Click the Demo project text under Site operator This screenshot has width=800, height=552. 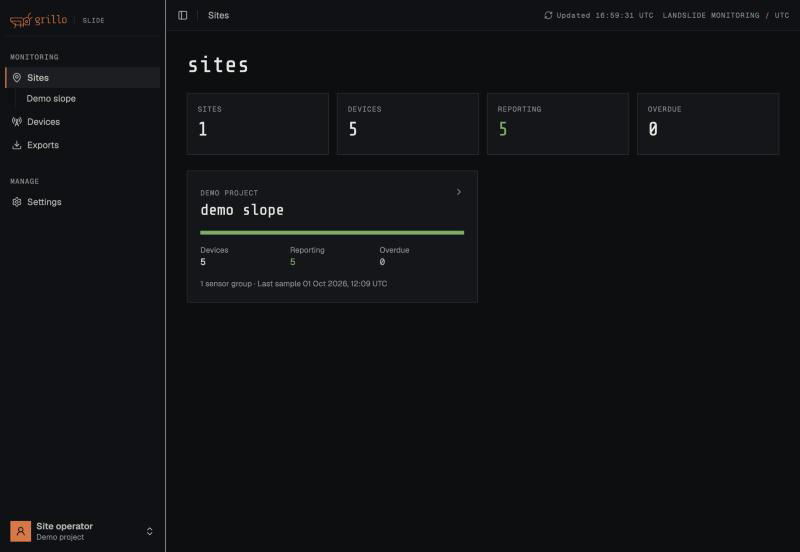pos(60,537)
